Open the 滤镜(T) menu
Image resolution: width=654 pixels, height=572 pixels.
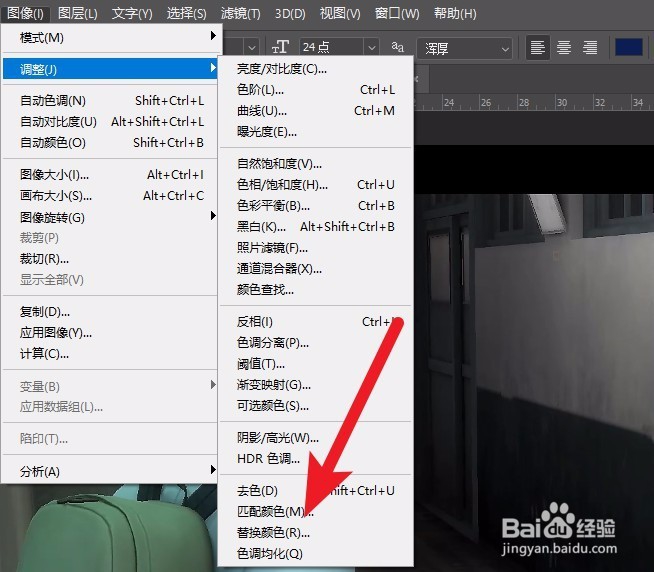click(241, 13)
